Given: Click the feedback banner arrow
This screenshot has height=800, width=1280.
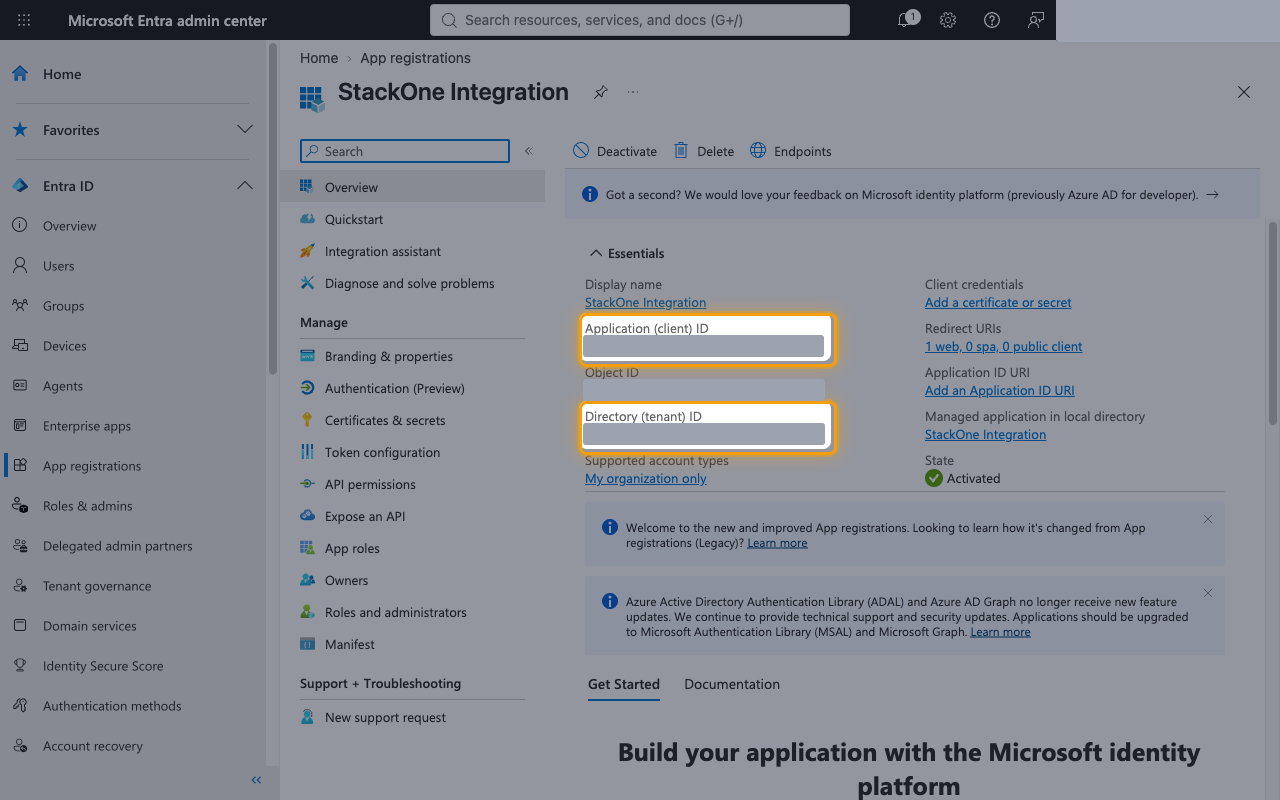Looking at the screenshot, I should coord(1212,194).
